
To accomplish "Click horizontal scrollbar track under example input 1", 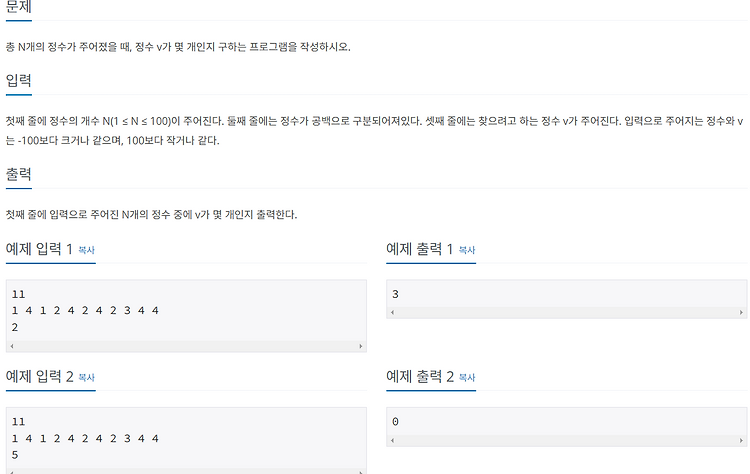I will pos(186,346).
